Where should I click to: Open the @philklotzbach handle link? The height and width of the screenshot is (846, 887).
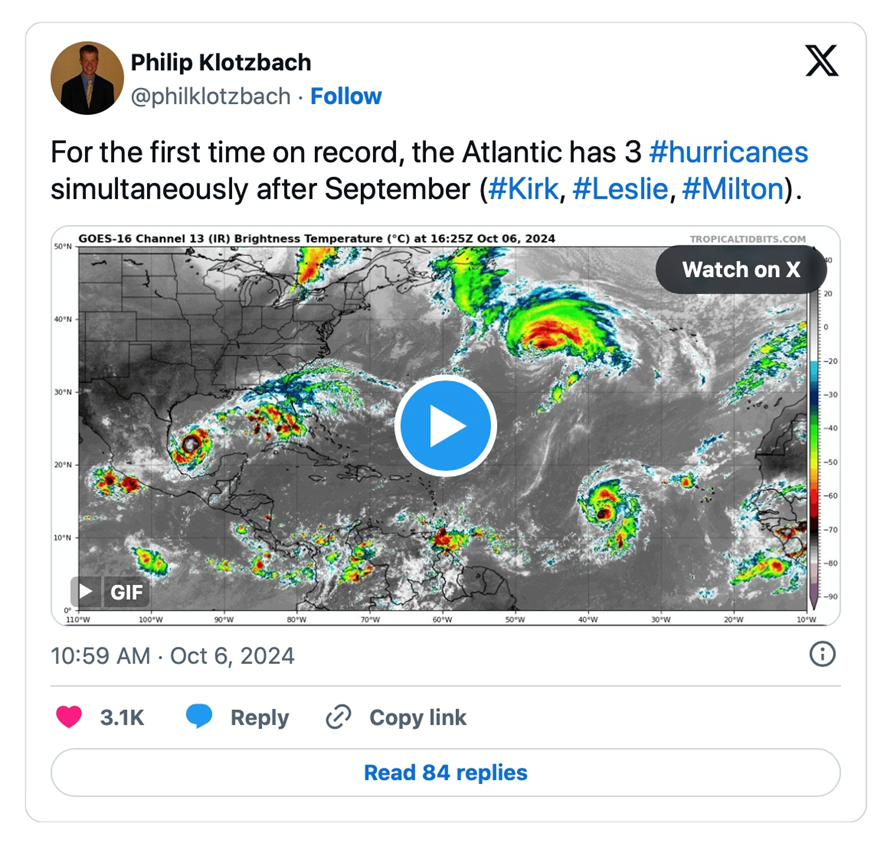pyautogui.click(x=211, y=97)
